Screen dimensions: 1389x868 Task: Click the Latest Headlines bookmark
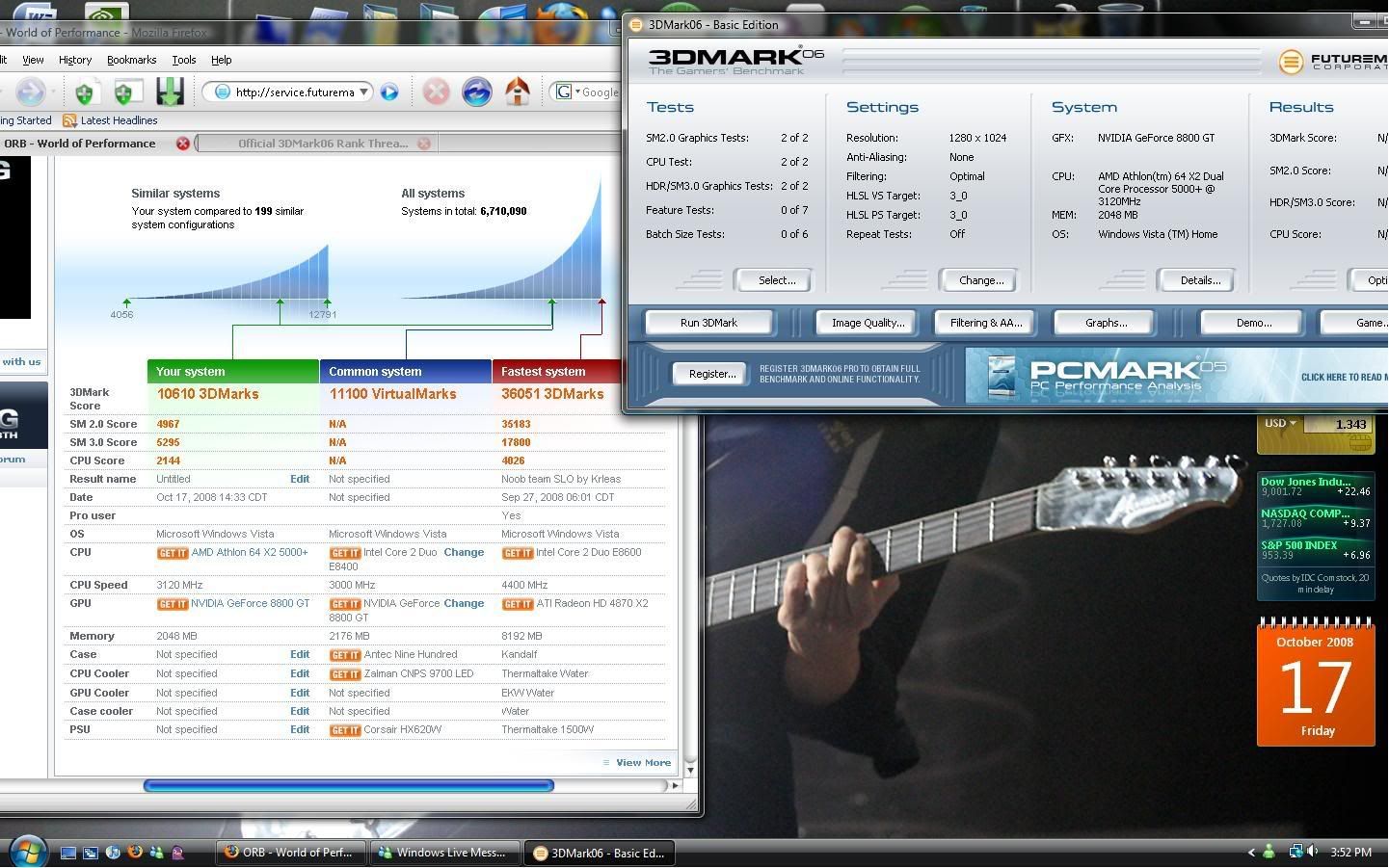[109, 120]
